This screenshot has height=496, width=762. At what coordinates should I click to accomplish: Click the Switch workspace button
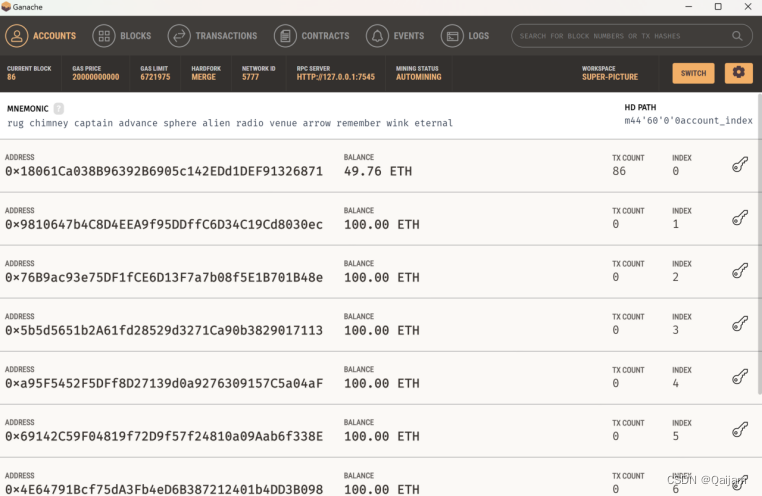(693, 73)
